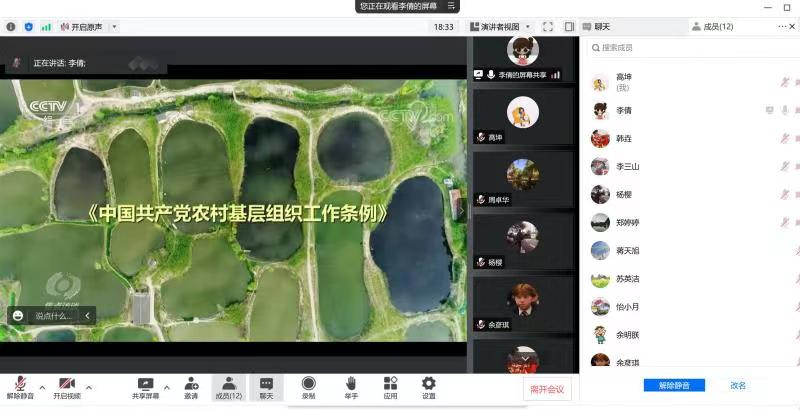The height and width of the screenshot is (410, 800).
Task: Select member 李三山 in member list
Action: tap(694, 166)
